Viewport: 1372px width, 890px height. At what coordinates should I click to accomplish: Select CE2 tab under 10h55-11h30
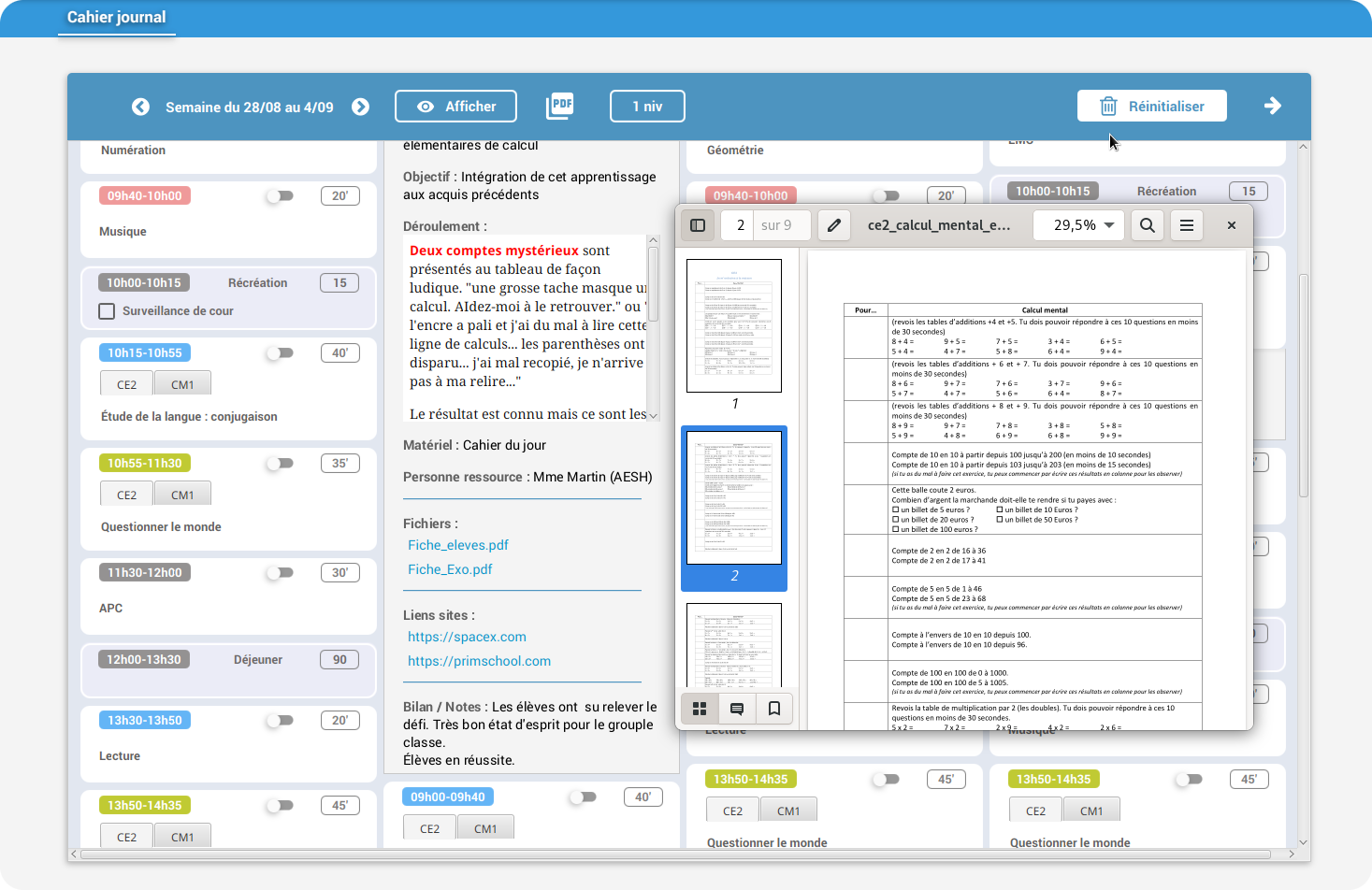coord(126,495)
